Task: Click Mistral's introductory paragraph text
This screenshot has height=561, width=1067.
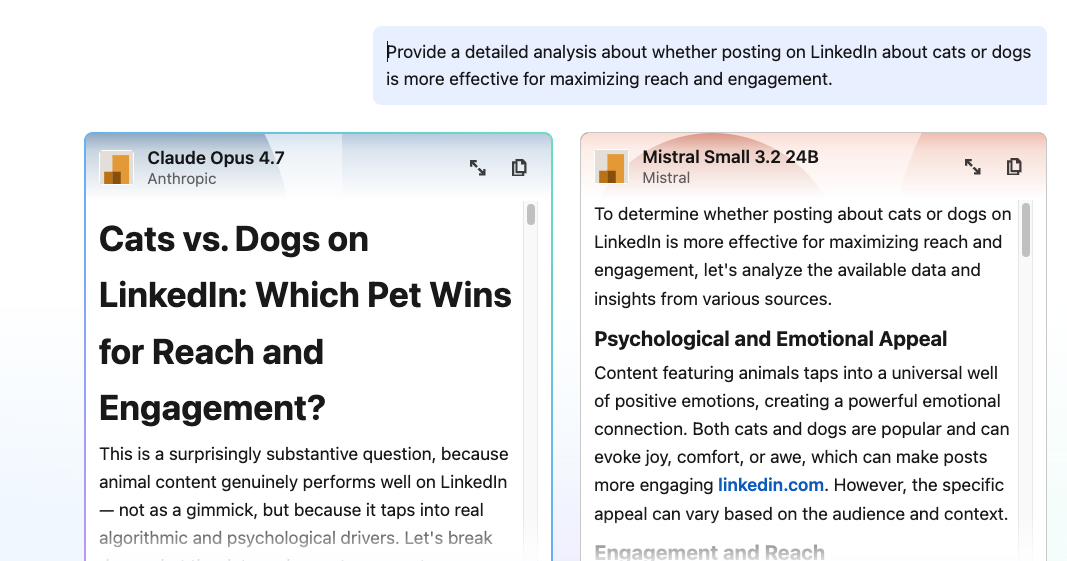Action: 802,256
